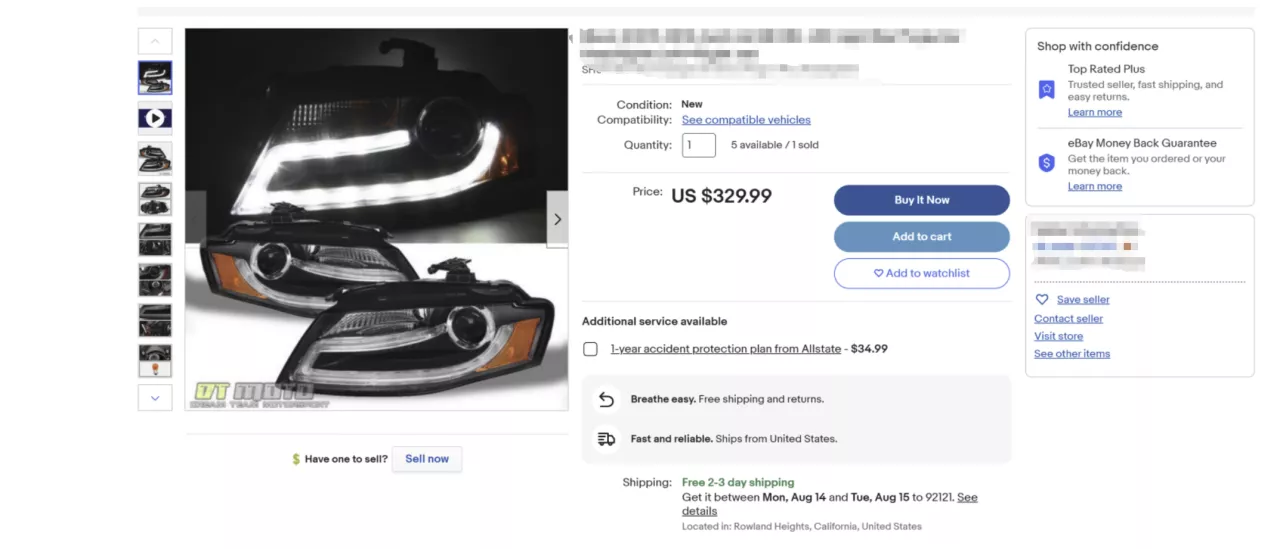1280x549 pixels.
Task: Click the dollar sign icon near Sell now
Action: (296, 459)
